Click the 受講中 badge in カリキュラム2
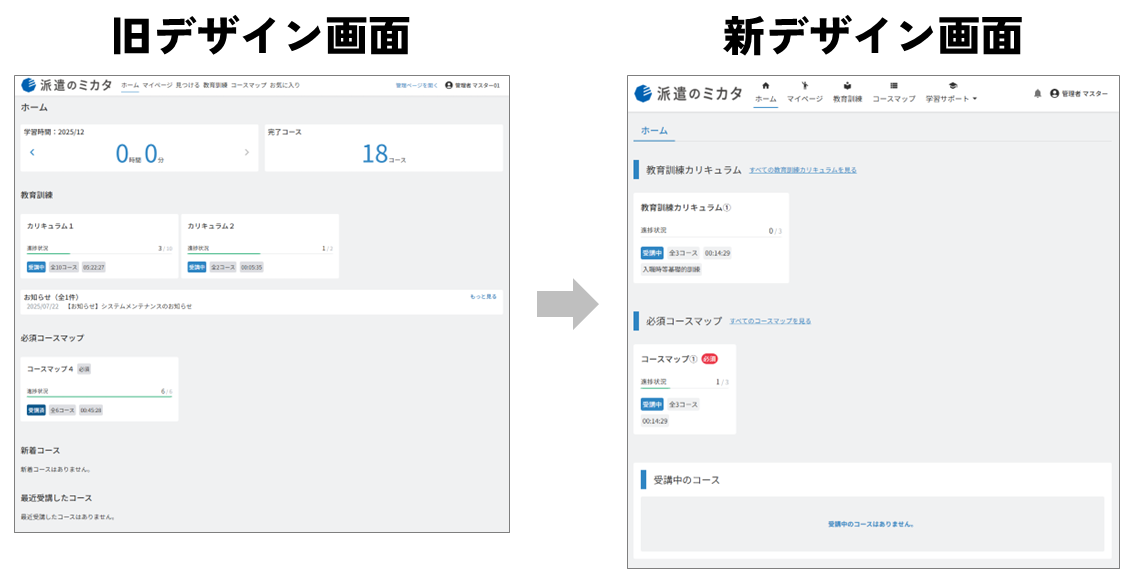The height and width of the screenshot is (583, 1135). 197,267
